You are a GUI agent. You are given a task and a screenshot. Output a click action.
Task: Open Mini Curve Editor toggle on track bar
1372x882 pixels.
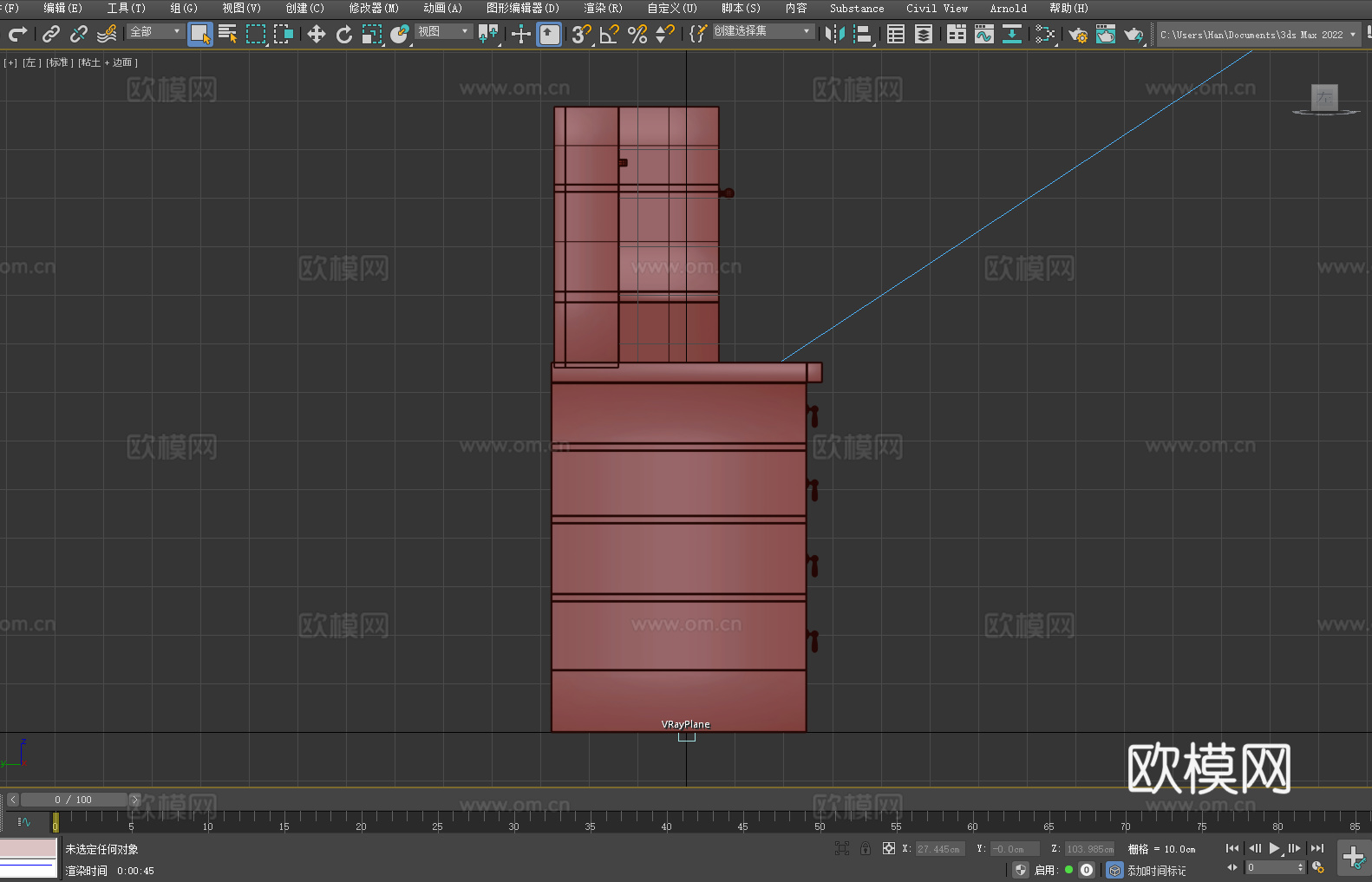(x=24, y=821)
